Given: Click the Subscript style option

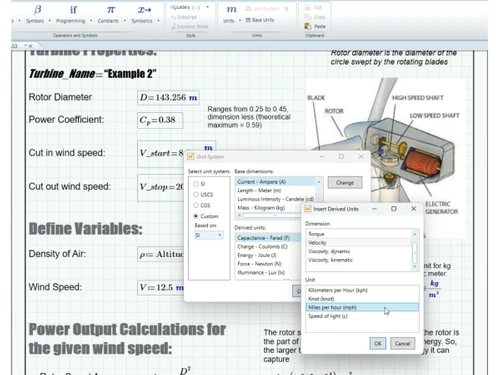Looking at the screenshot, I should pyautogui.click(x=184, y=17).
